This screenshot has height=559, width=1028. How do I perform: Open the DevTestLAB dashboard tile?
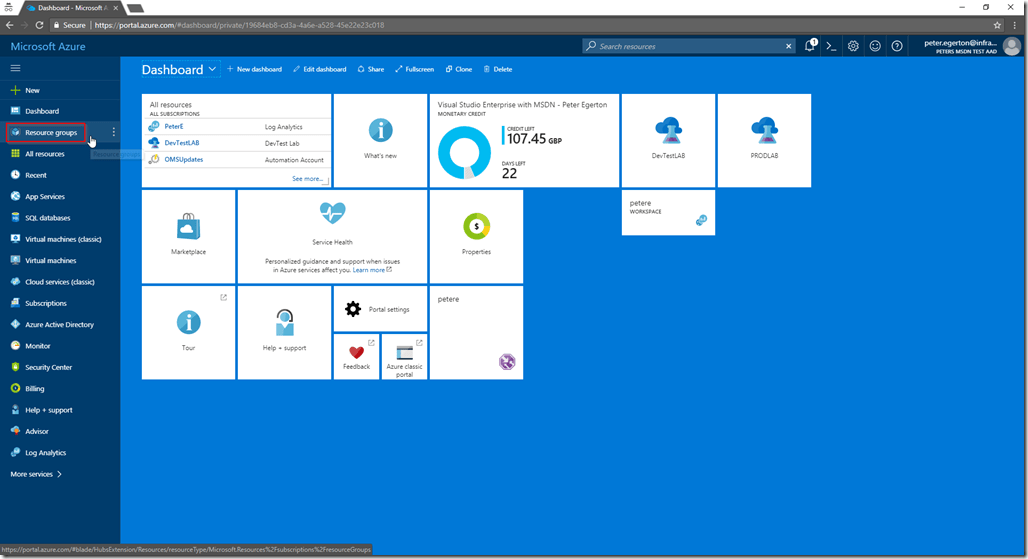coord(668,140)
